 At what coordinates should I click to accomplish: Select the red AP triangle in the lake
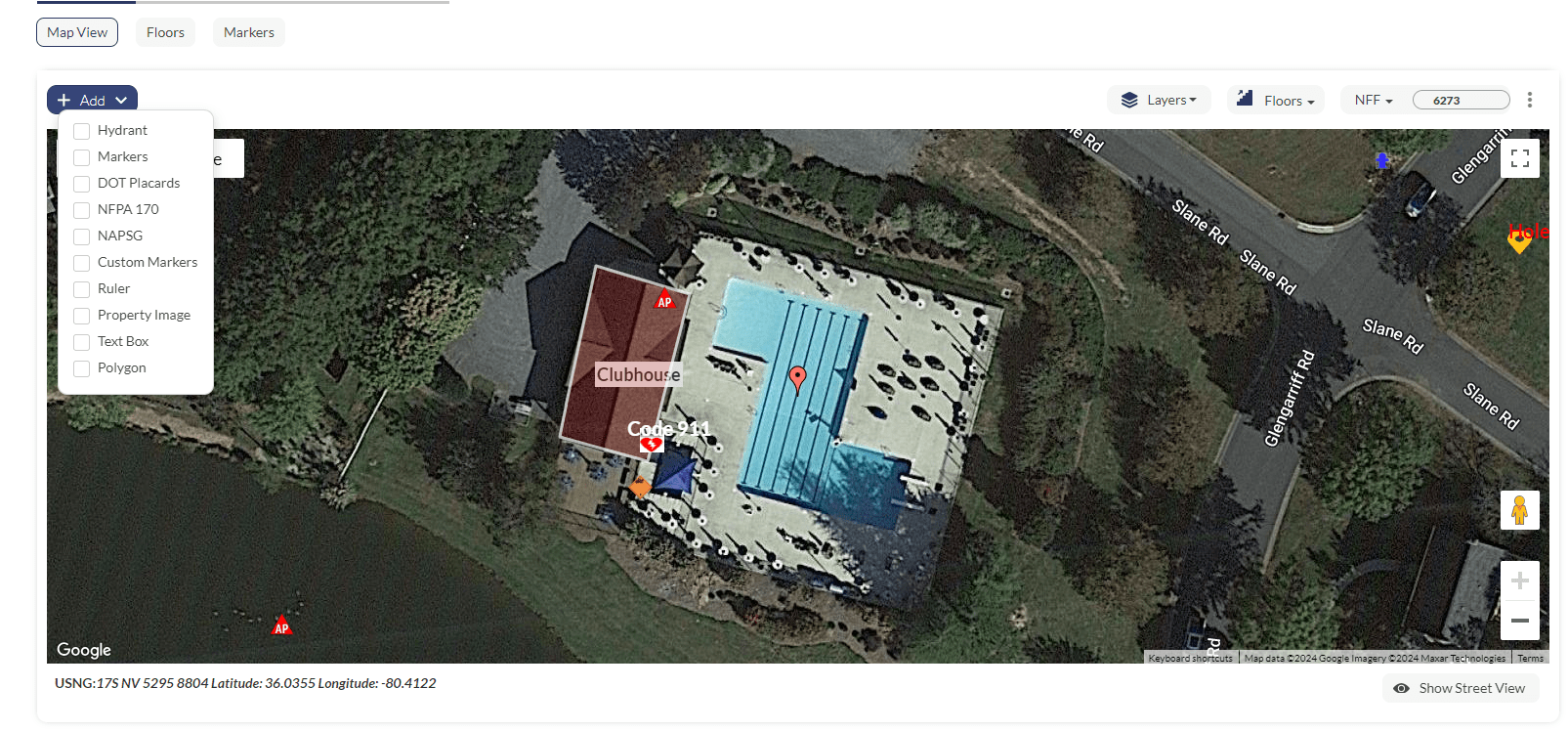[281, 625]
